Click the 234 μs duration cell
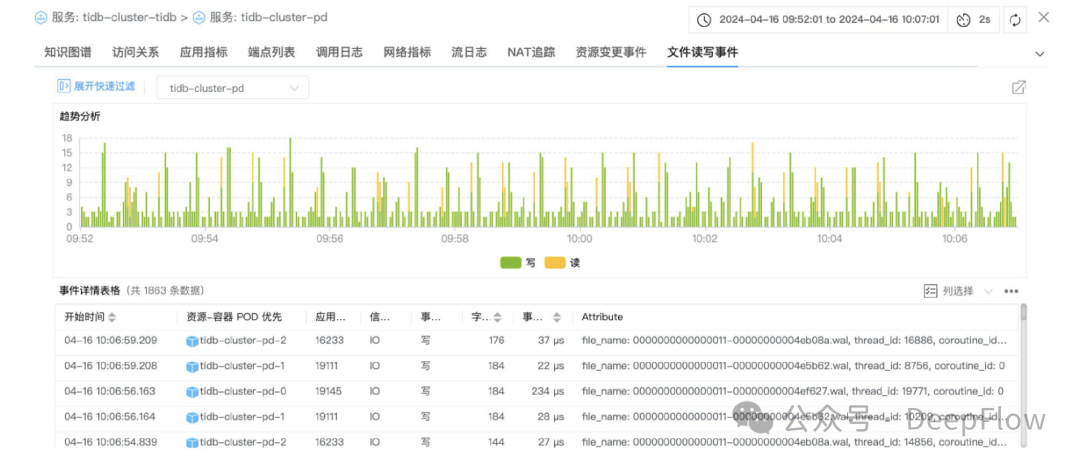Viewport: 1080px width, 462px height. point(548,391)
